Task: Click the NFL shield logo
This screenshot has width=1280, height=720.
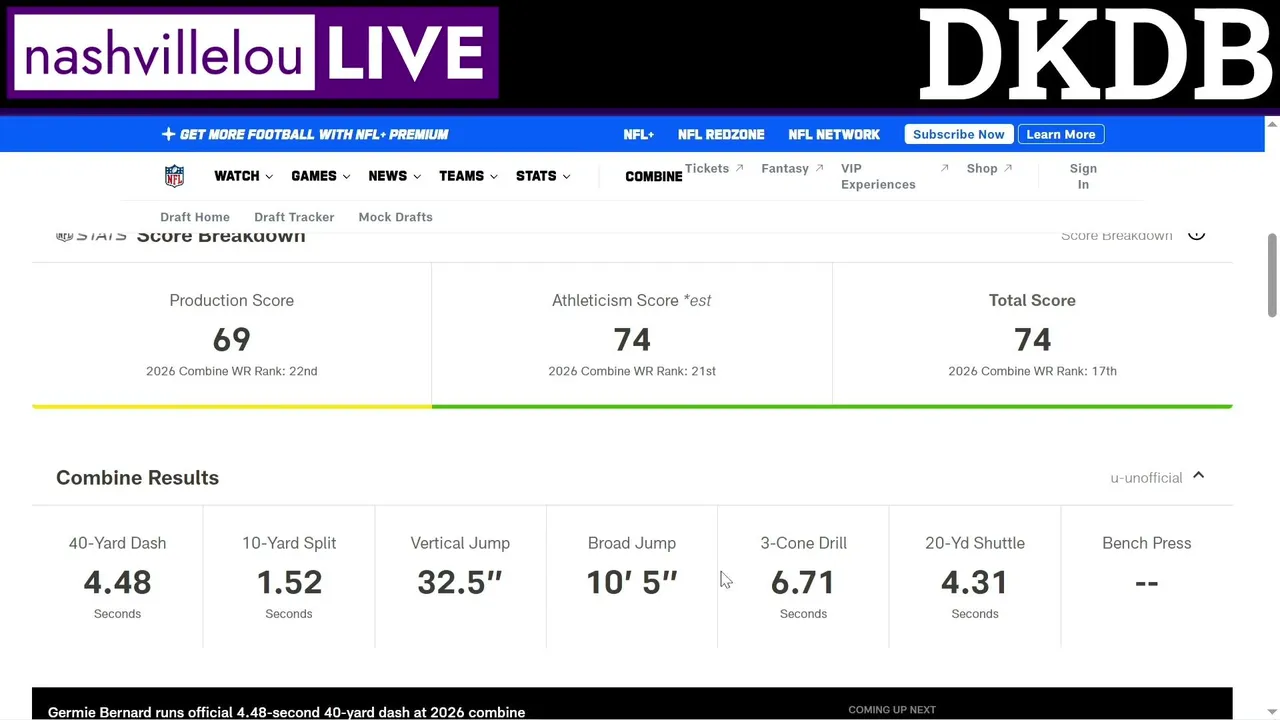Action: click(174, 176)
